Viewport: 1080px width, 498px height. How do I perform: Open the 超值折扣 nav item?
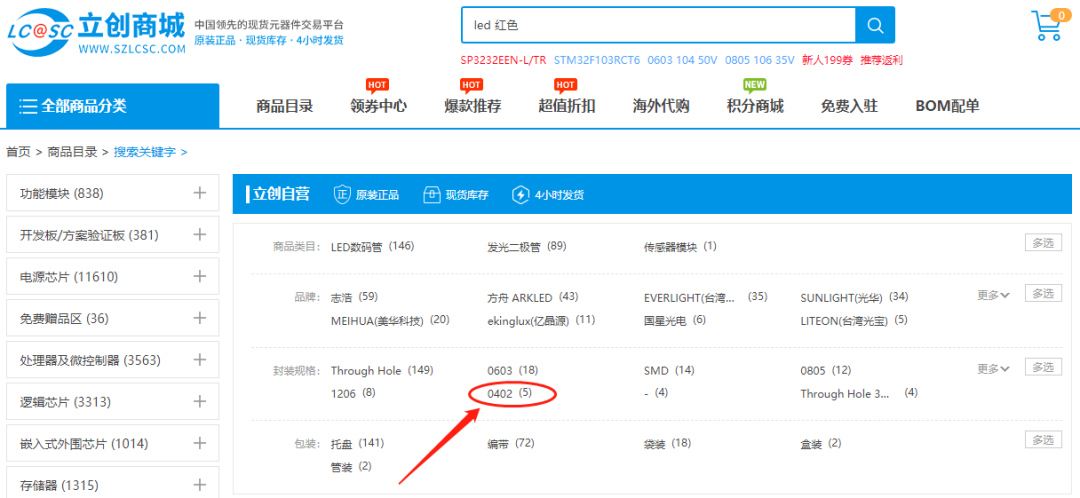click(567, 106)
